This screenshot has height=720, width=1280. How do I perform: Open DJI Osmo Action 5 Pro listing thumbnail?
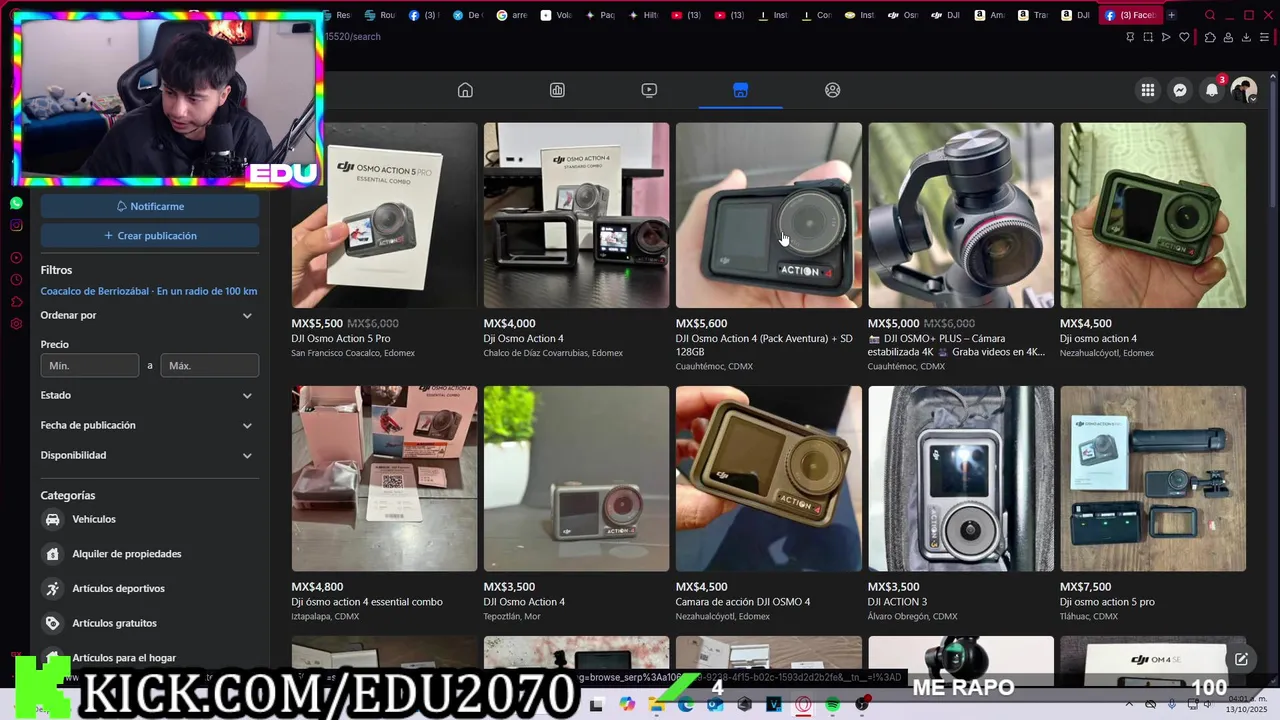tap(384, 215)
